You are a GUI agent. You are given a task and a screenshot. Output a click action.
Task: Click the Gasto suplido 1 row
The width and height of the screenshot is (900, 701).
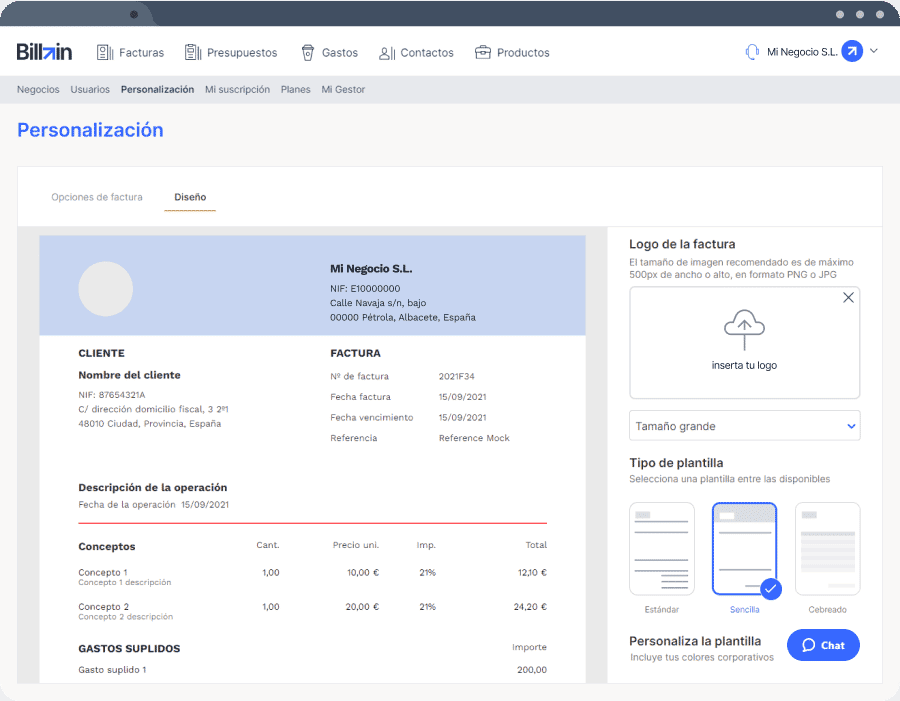coord(112,670)
